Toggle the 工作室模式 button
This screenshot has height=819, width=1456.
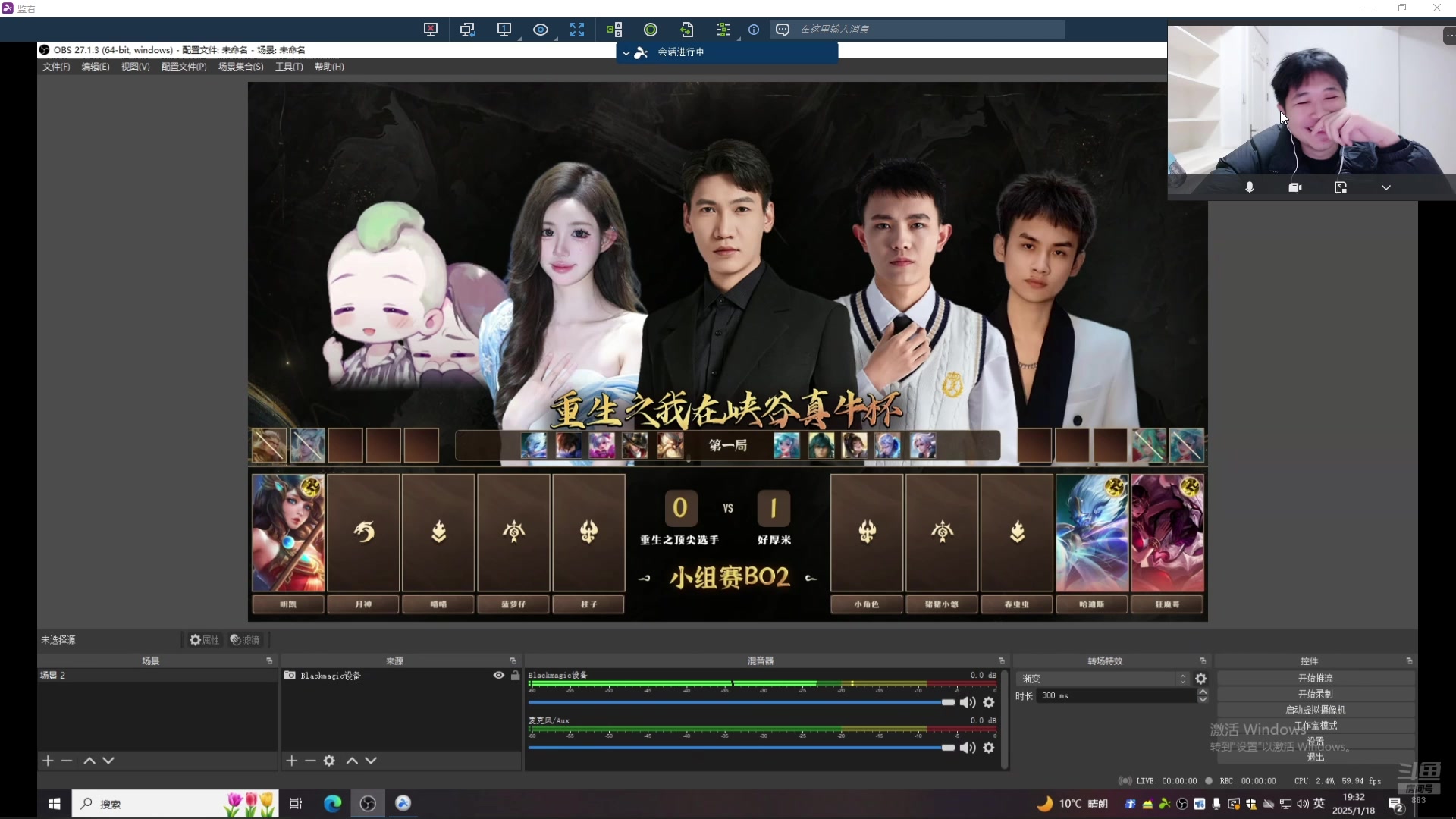click(1316, 726)
